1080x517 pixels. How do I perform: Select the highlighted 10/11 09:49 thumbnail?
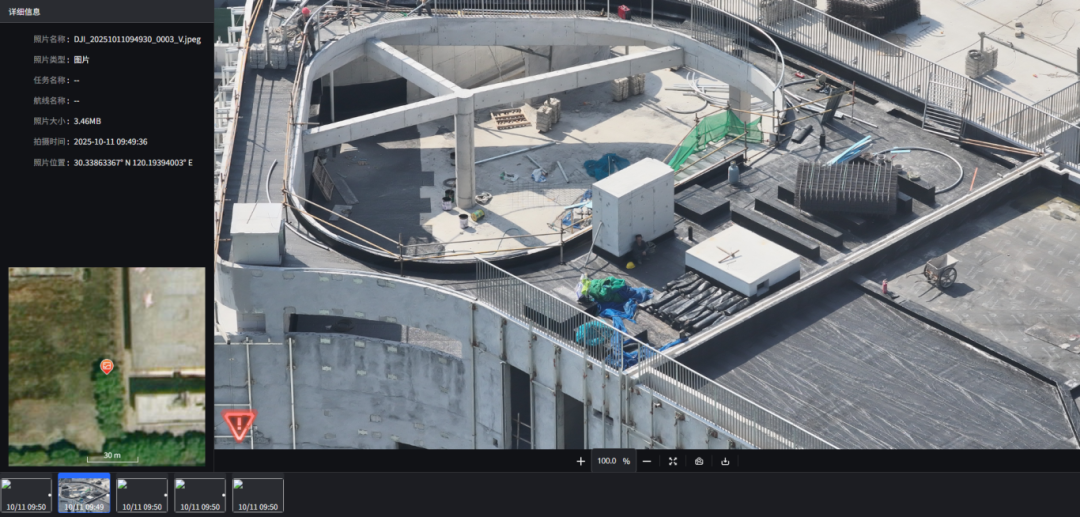pyautogui.click(x=84, y=494)
